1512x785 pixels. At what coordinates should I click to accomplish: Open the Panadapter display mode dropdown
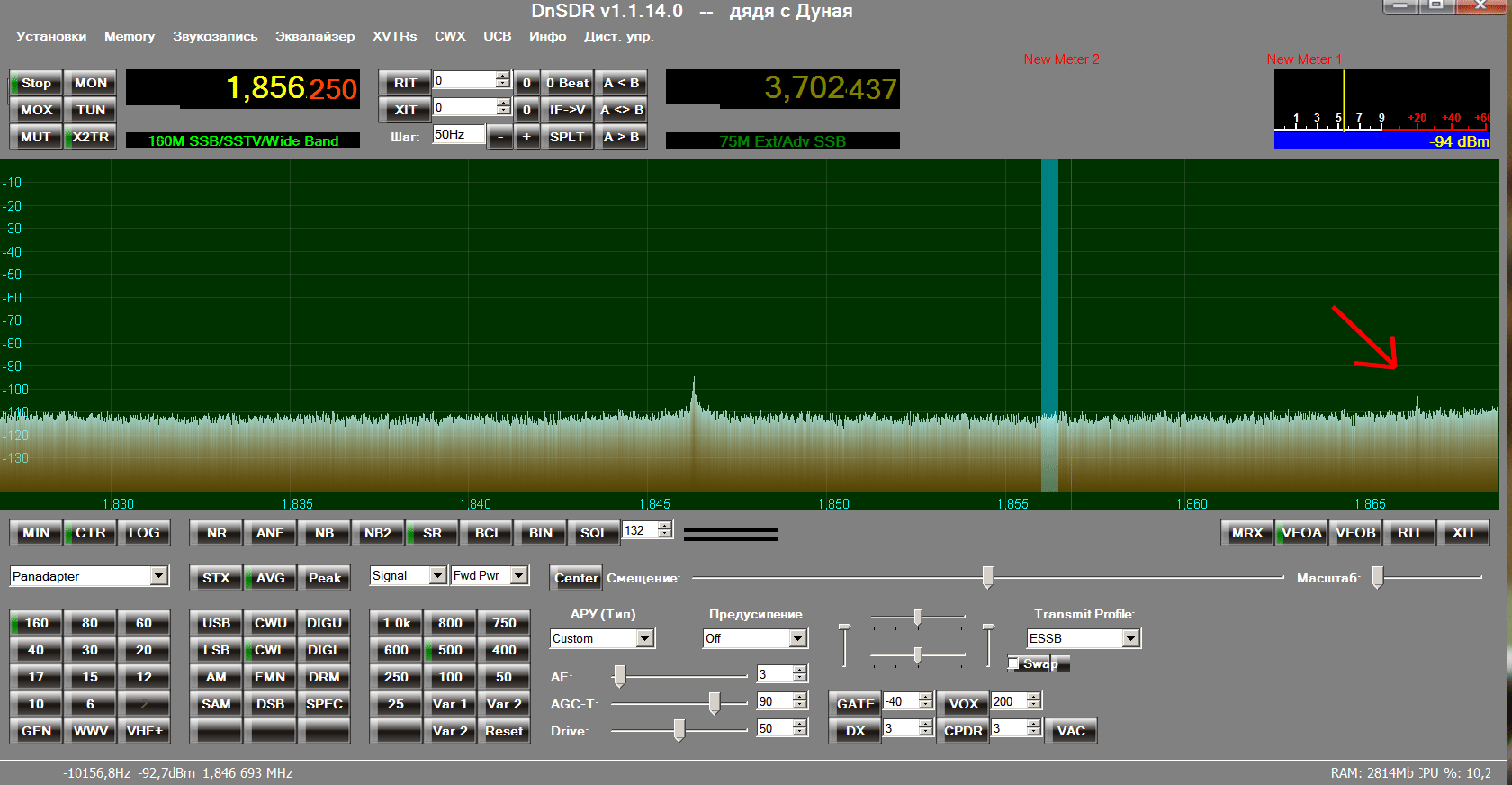158,576
